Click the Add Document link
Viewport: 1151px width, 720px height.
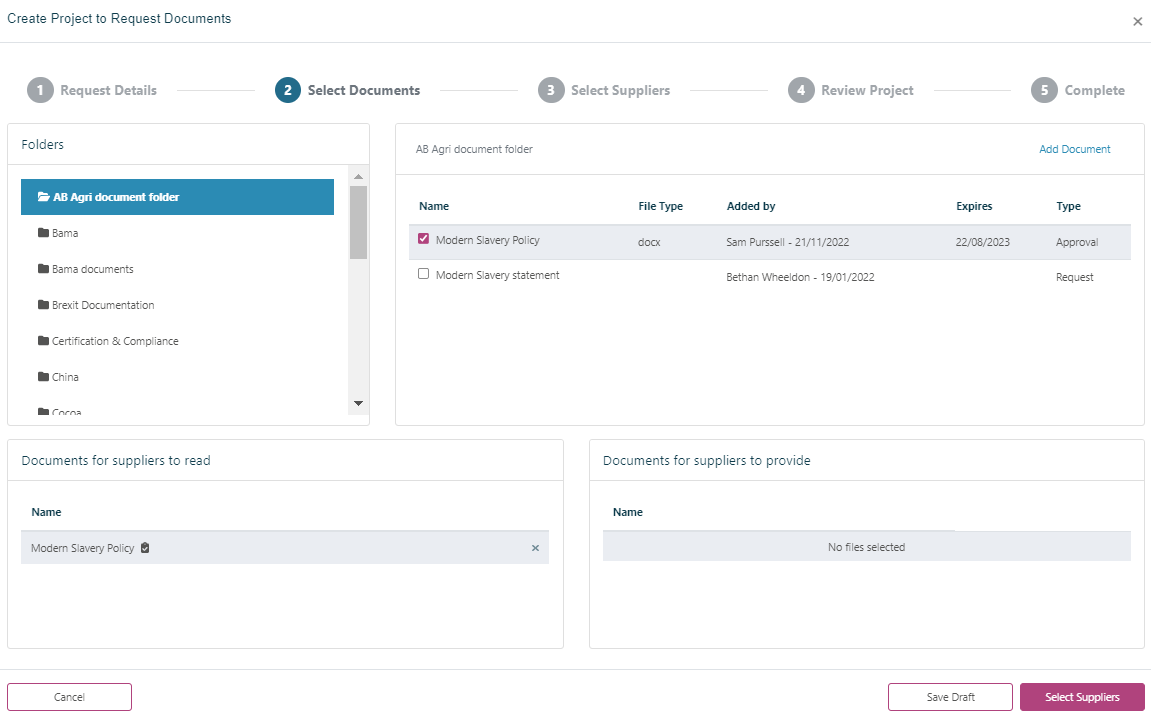click(1074, 149)
